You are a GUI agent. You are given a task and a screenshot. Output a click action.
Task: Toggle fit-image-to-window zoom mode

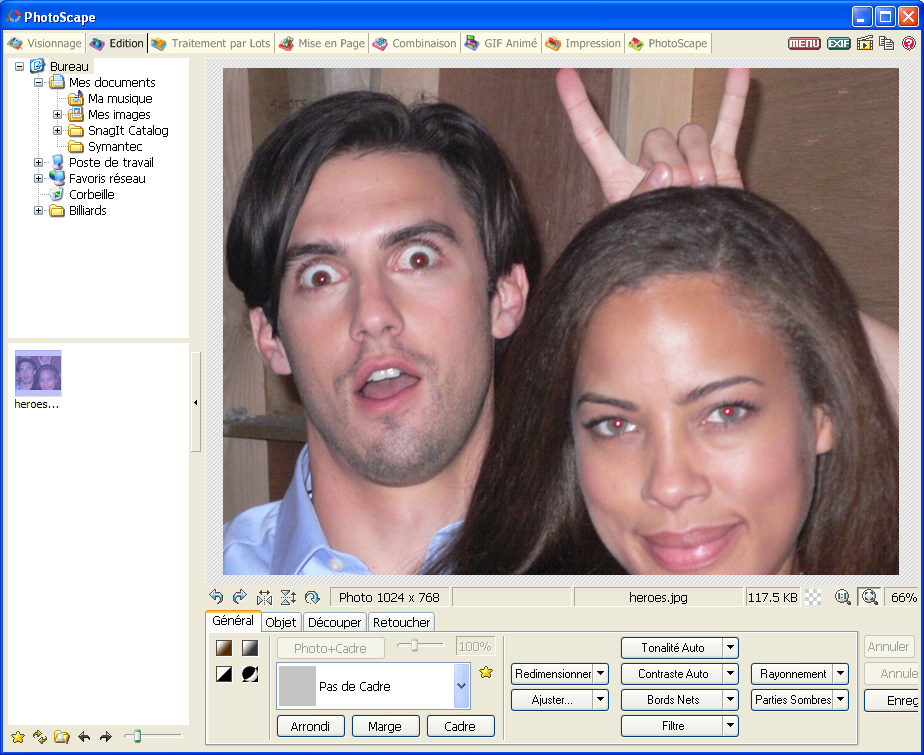(869, 597)
